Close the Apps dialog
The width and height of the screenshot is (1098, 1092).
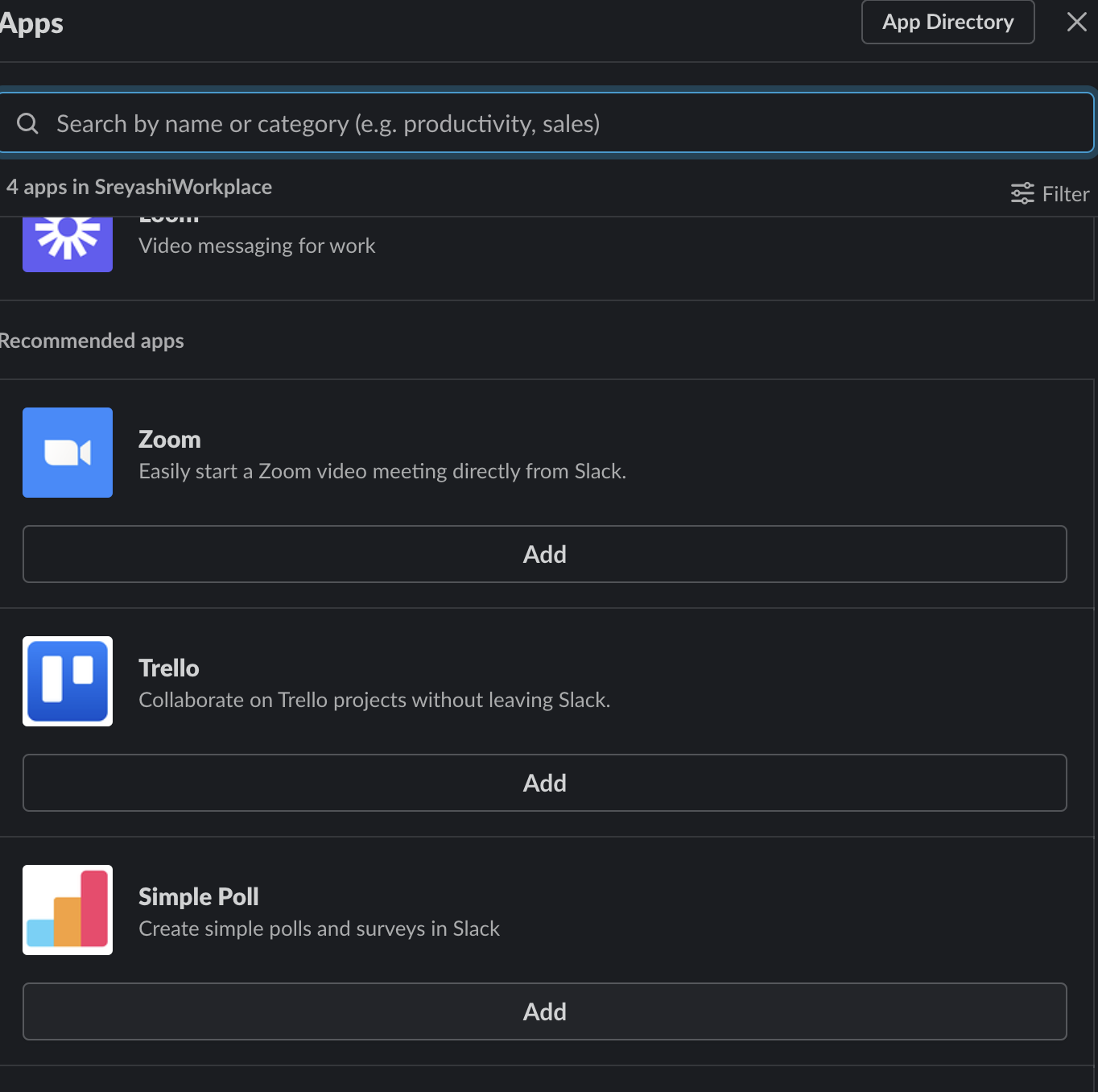pos(1076,22)
